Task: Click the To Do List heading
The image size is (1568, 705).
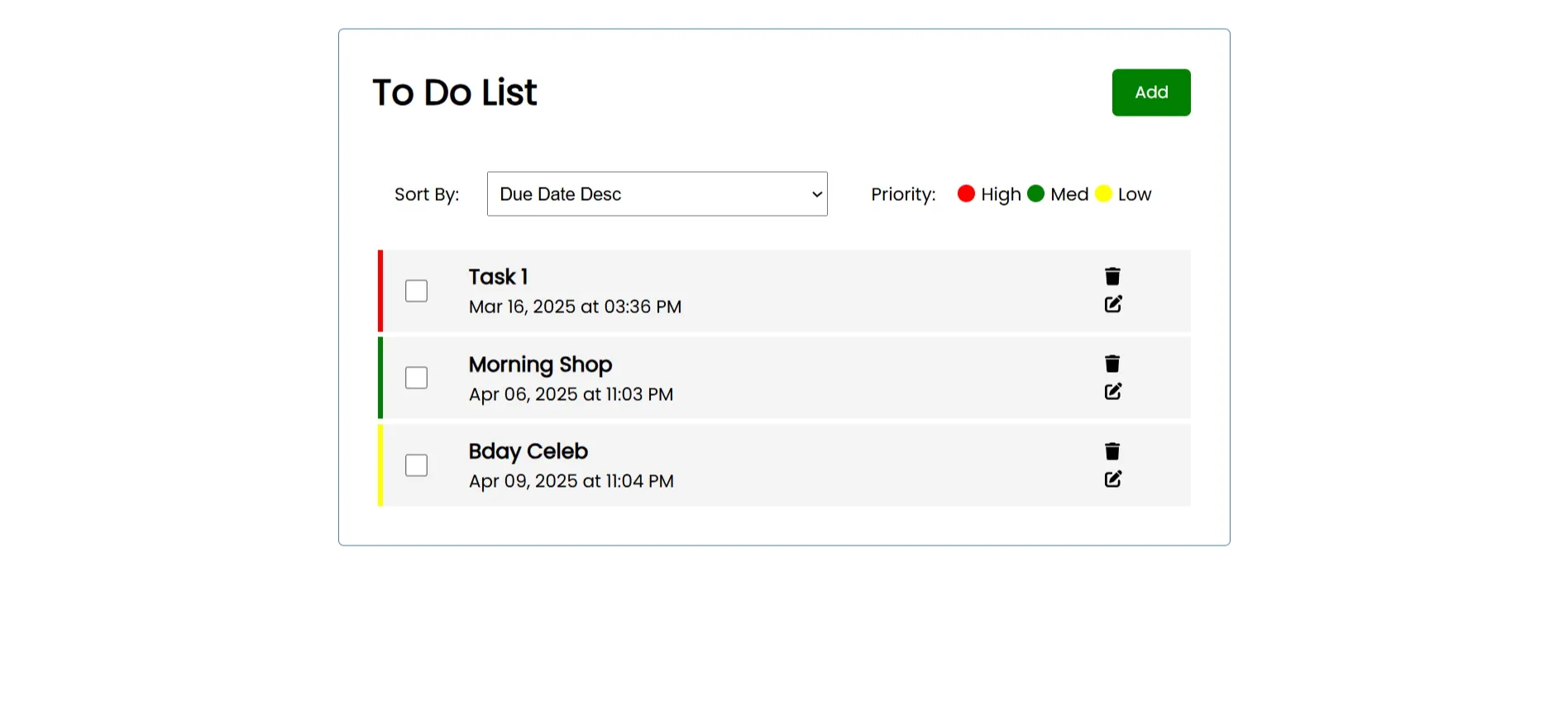Action: 454,93
